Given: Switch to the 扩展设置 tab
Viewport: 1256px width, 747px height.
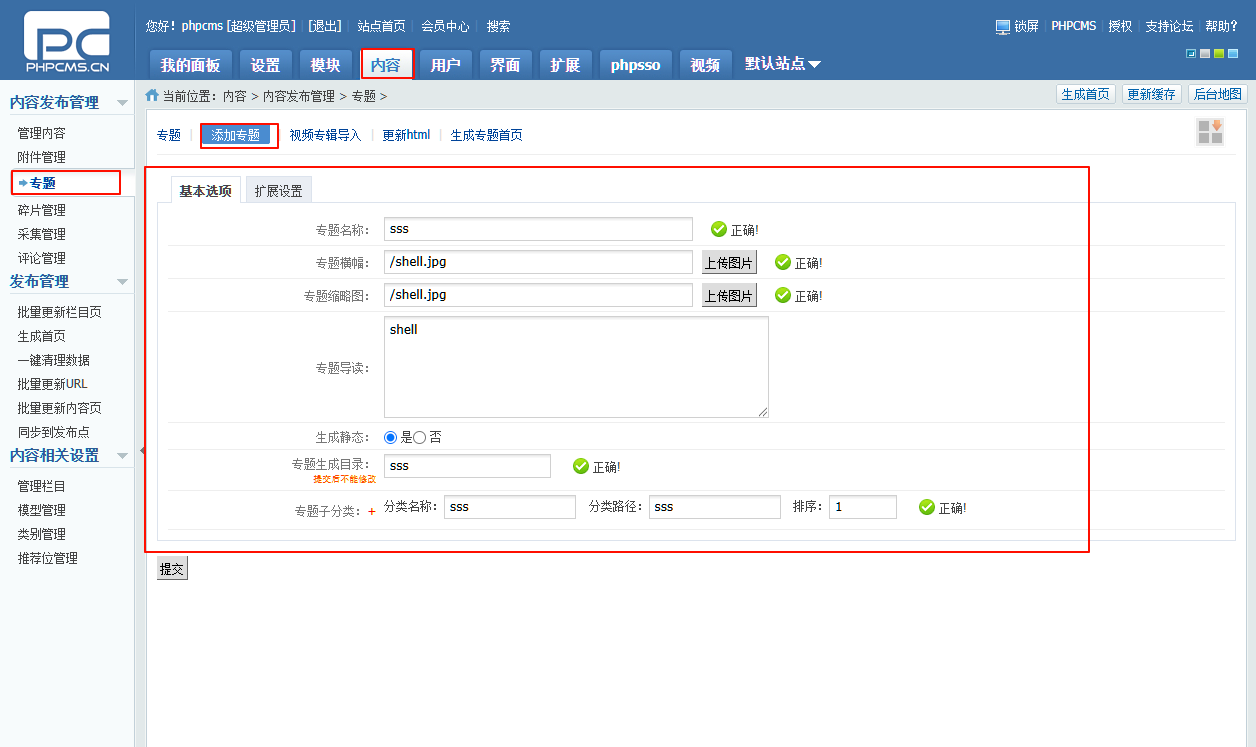Looking at the screenshot, I should click(x=278, y=190).
